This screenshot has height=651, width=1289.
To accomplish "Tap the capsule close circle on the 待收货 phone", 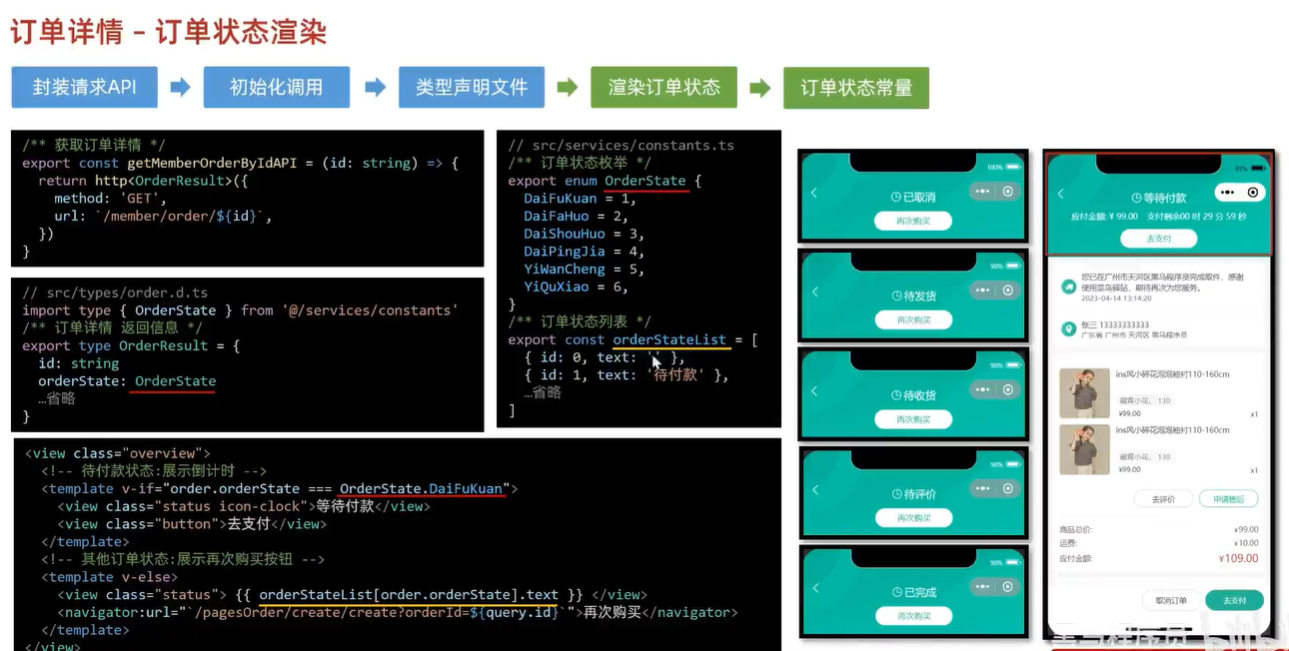I will tap(1008, 389).
